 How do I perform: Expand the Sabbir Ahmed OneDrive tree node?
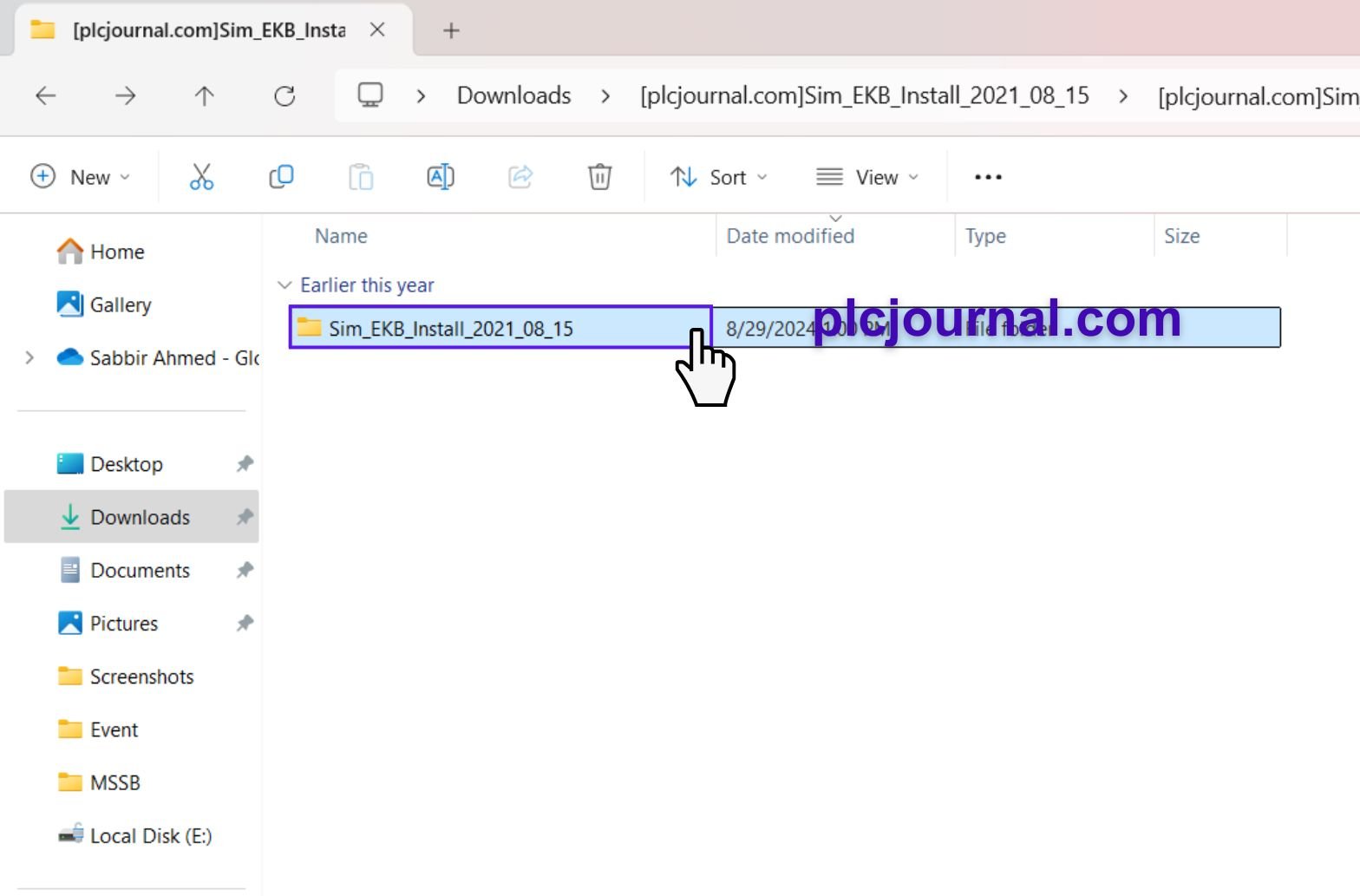click(x=29, y=357)
